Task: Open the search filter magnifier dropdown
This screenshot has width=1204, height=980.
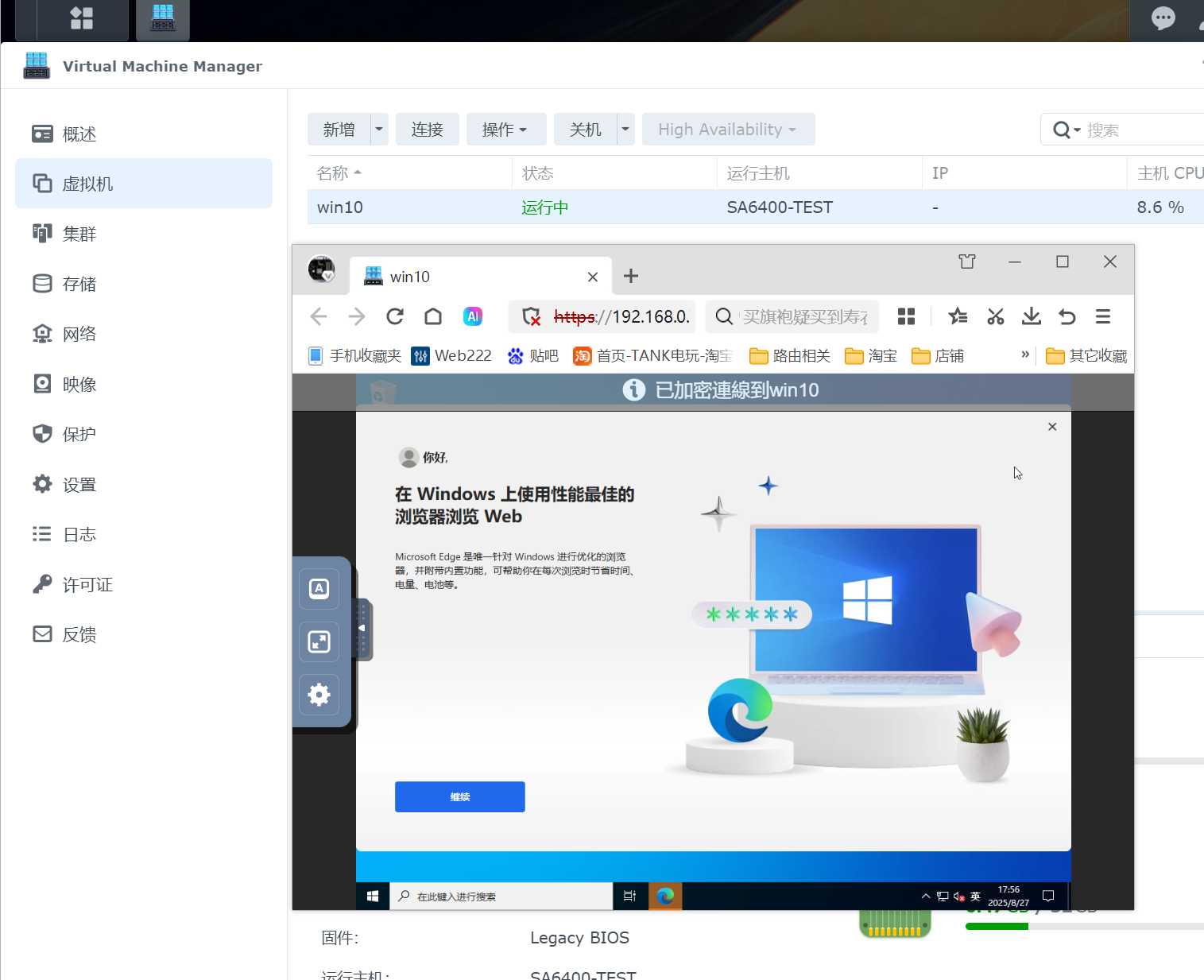Action: pos(1067,130)
